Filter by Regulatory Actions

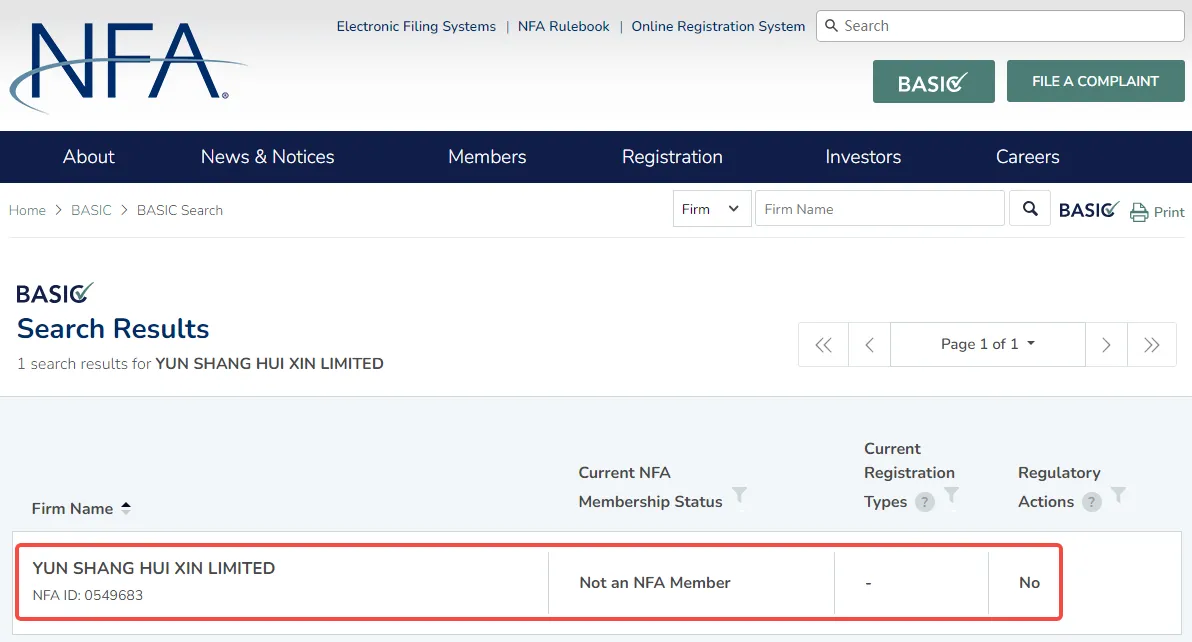pos(1118,496)
